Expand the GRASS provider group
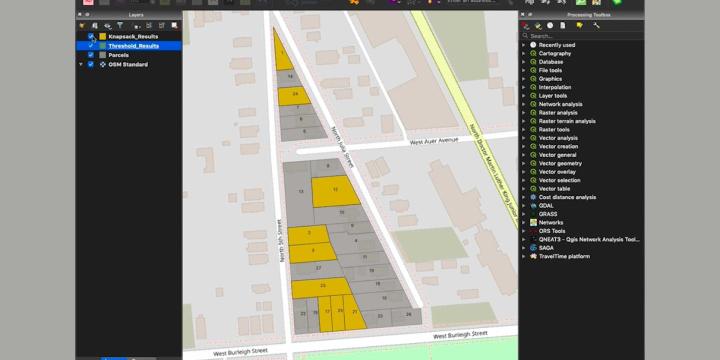Screen dimensions: 720x360 tap(523, 214)
